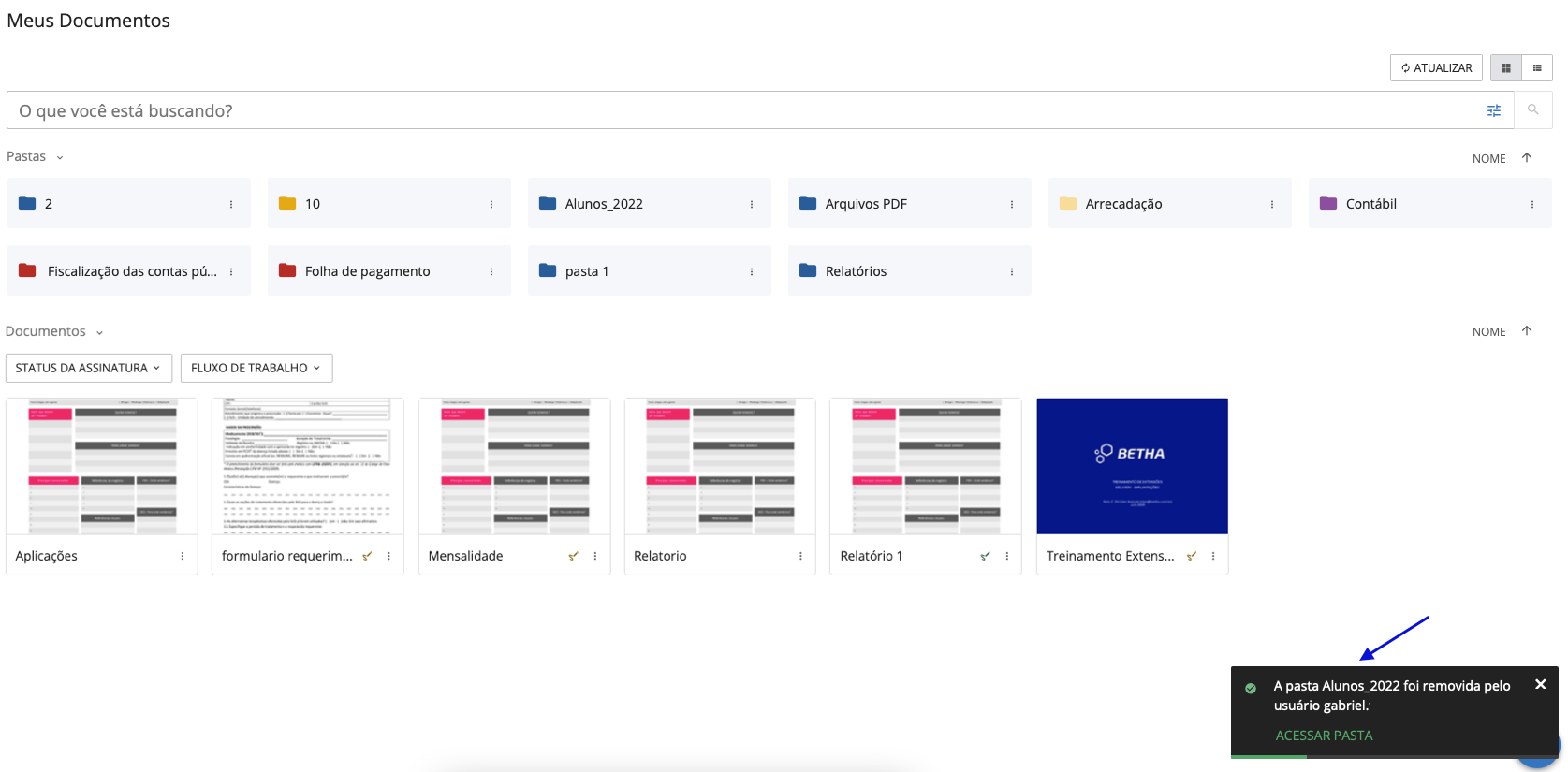The image size is (1568, 772).
Task: Expand Fluxo de Trabalho dropdown
Action: coord(256,368)
